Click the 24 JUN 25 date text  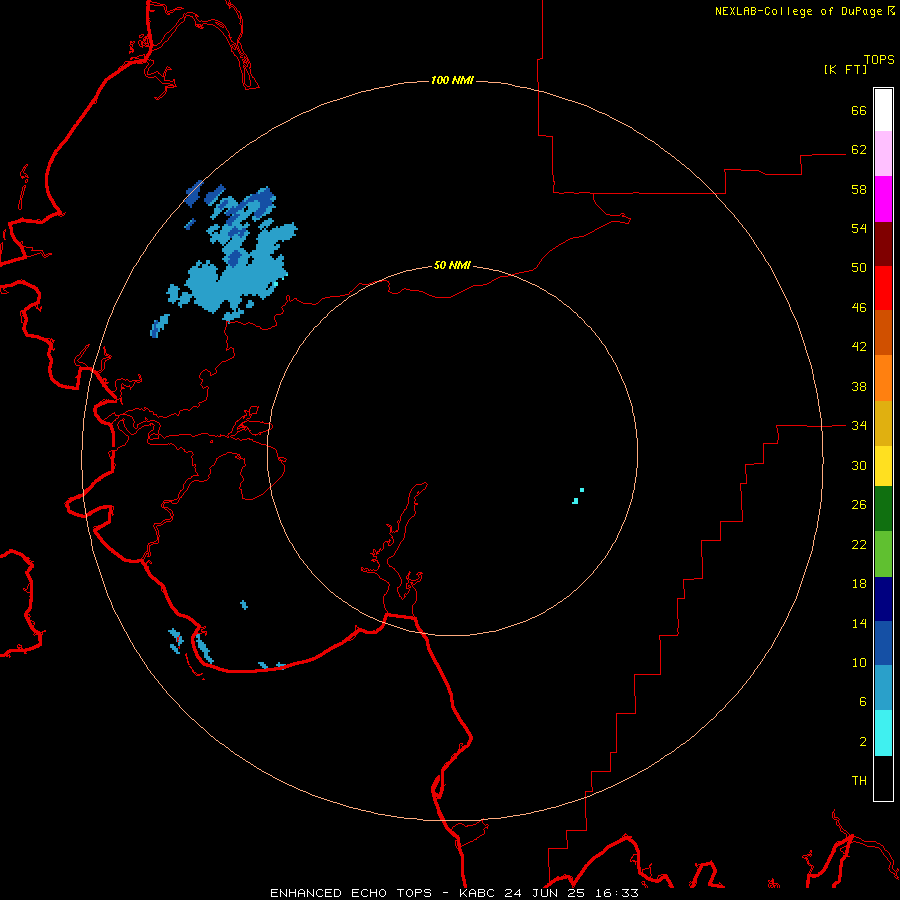[544, 893]
